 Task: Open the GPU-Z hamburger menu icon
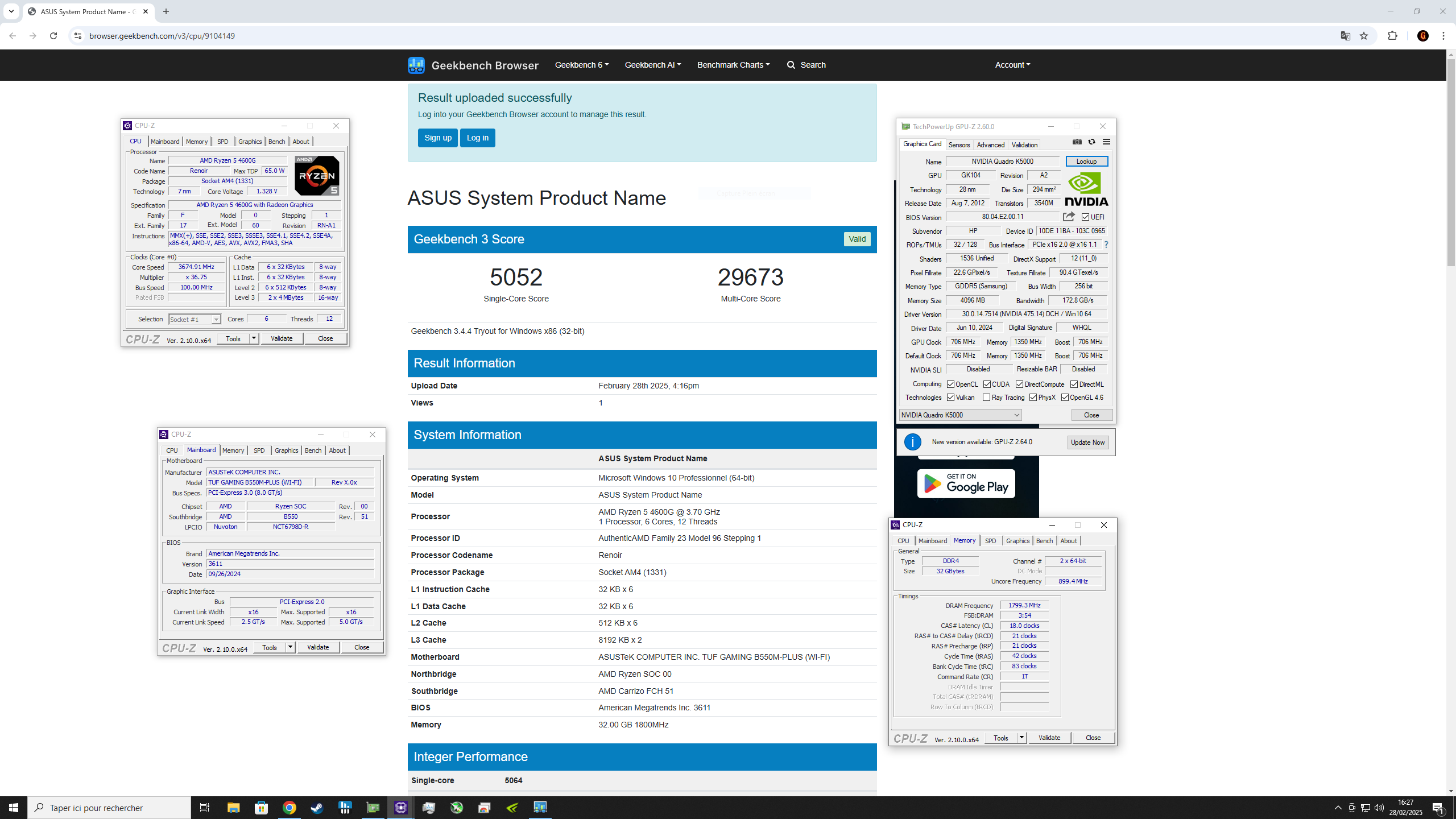(1106, 142)
